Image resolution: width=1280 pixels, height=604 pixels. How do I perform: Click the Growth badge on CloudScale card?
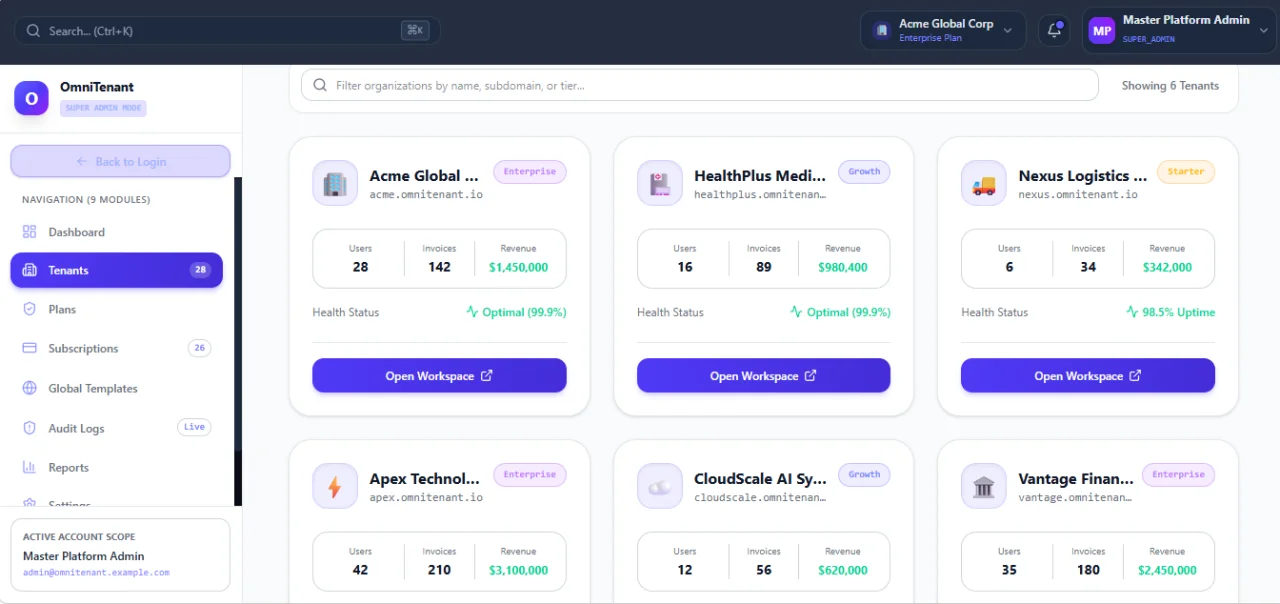click(x=864, y=475)
